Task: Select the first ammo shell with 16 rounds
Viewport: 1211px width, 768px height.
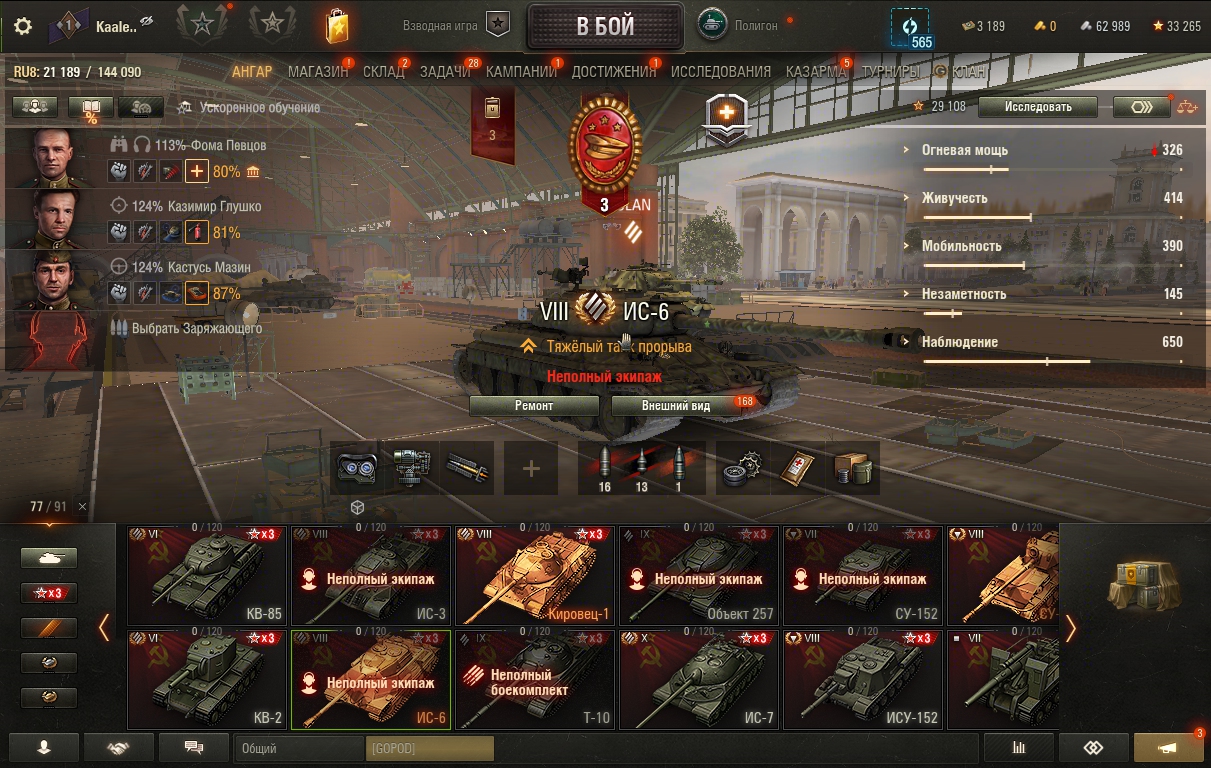Action: 604,468
